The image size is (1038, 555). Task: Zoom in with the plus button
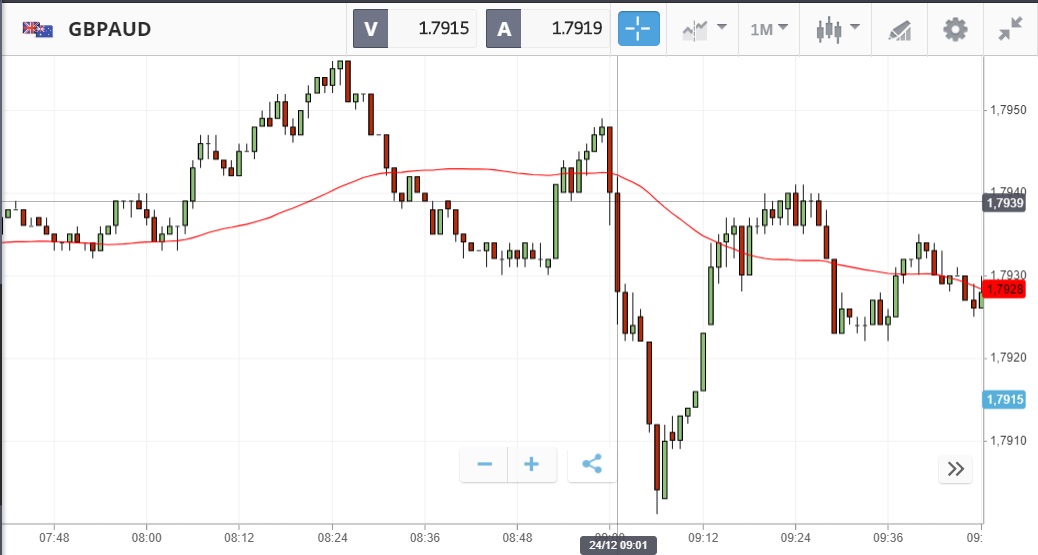pos(532,465)
